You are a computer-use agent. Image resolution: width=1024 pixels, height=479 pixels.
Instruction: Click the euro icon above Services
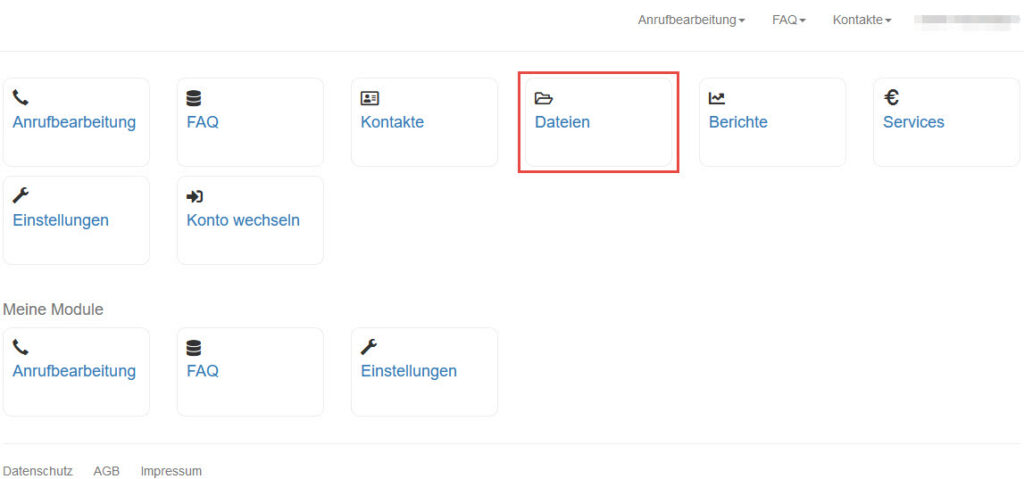click(891, 98)
